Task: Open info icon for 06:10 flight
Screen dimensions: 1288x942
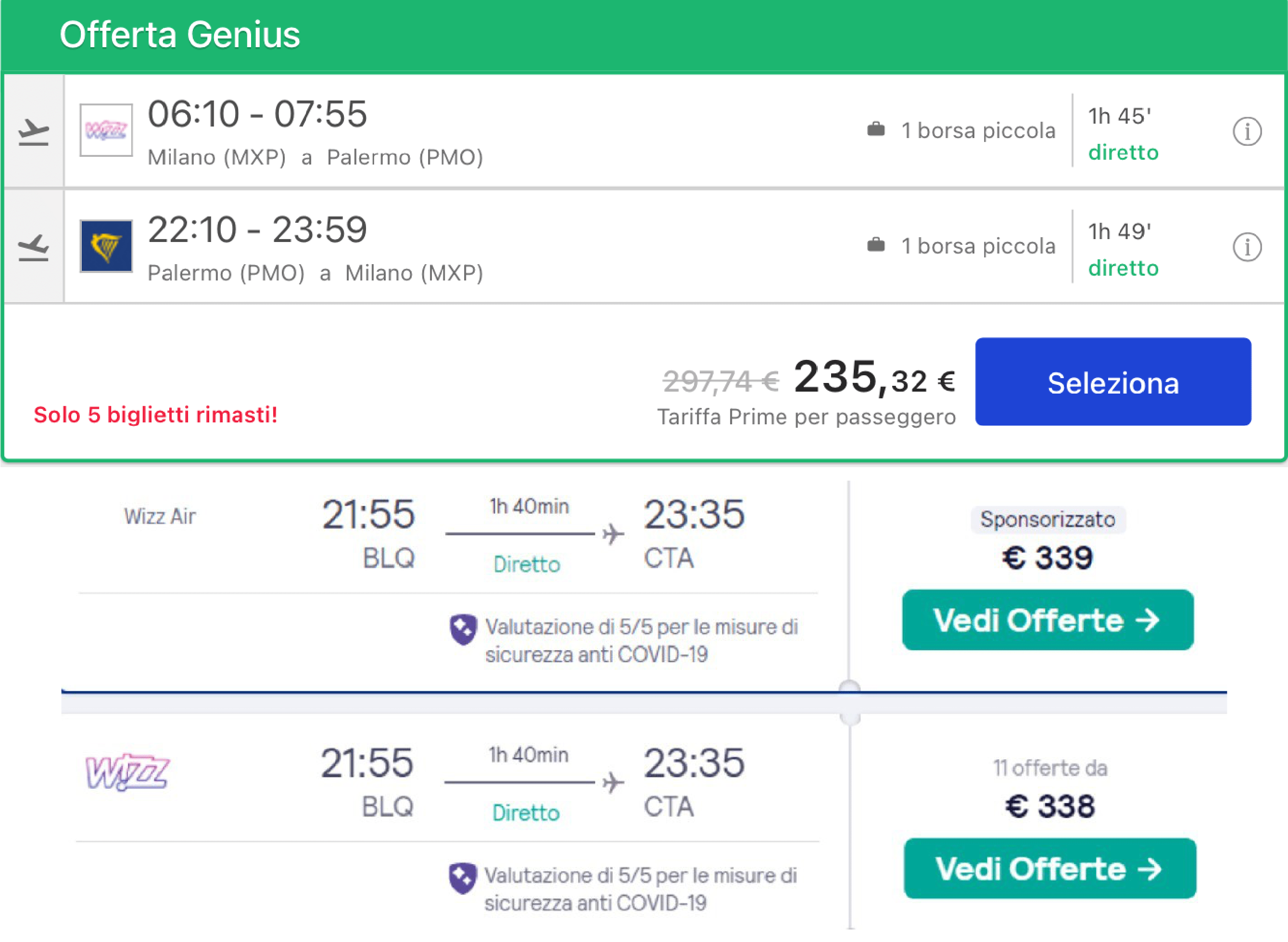Action: point(1247,132)
